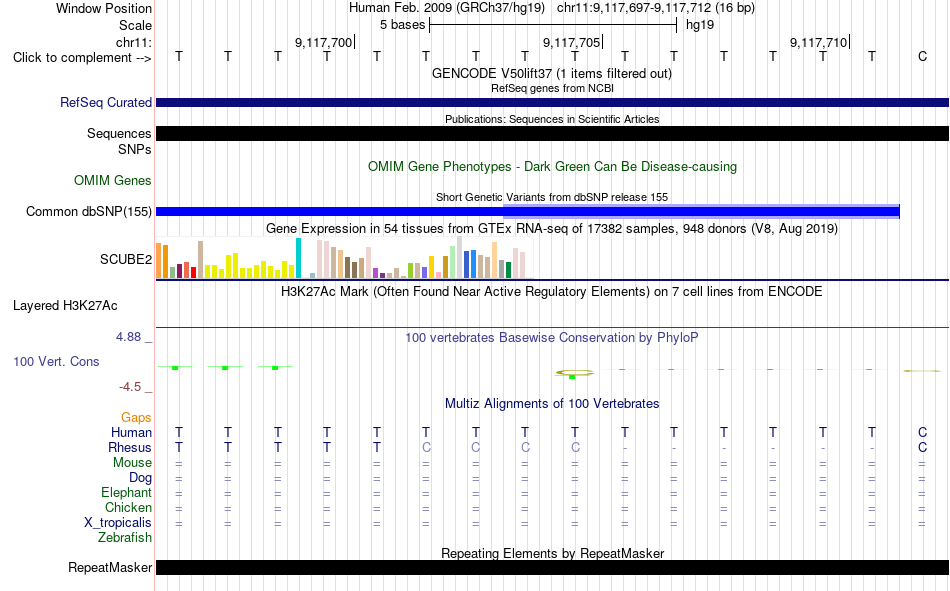Click base C in the complement row
The image size is (950, 591).
(922, 57)
